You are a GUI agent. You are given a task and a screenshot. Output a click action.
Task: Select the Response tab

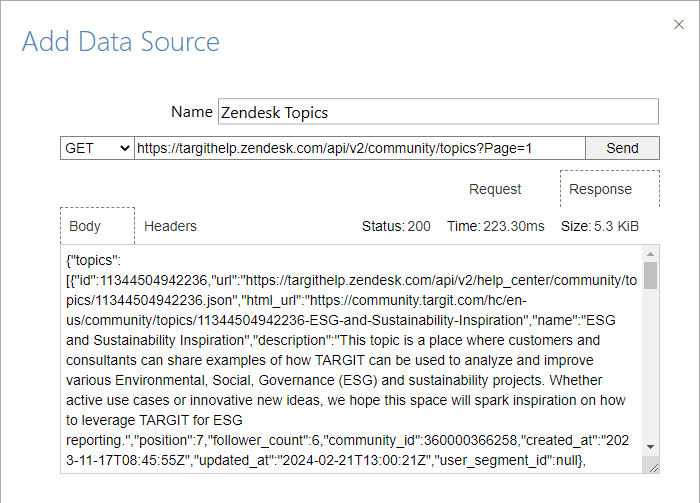600,189
